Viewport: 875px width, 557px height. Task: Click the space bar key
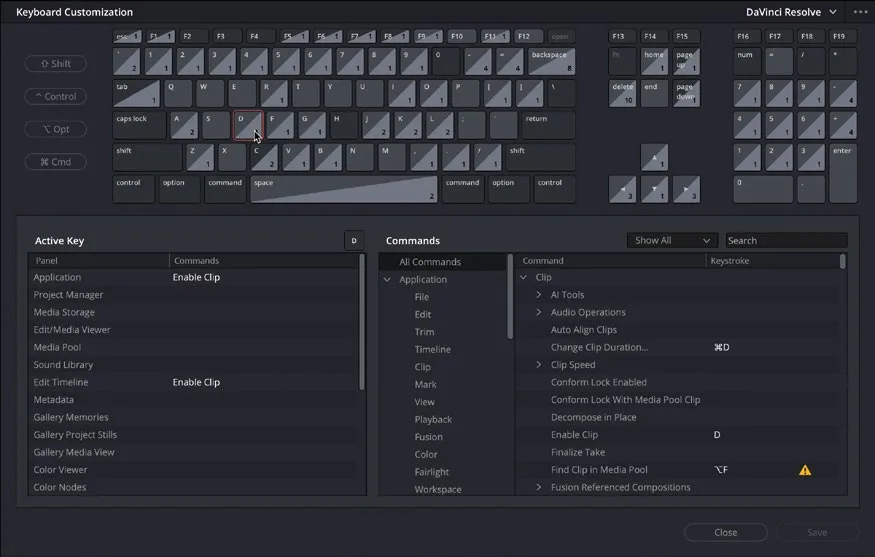click(x=344, y=189)
